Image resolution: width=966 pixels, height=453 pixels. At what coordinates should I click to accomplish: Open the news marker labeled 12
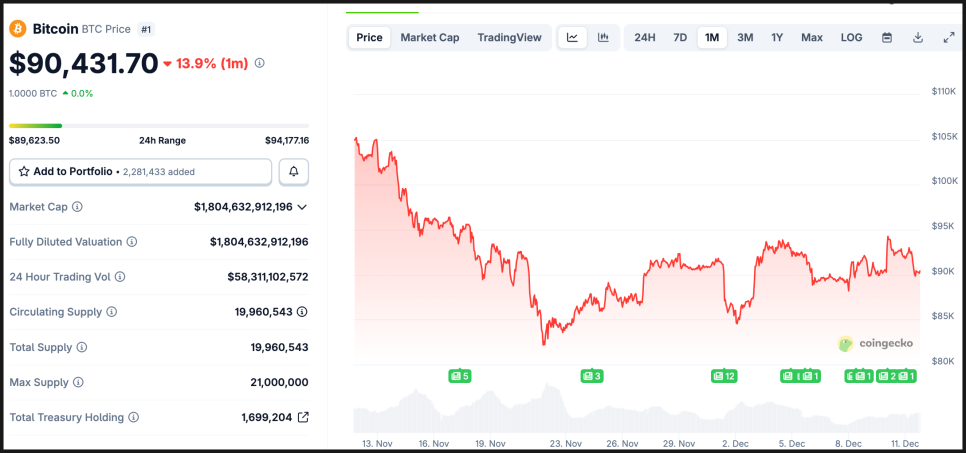tap(724, 376)
